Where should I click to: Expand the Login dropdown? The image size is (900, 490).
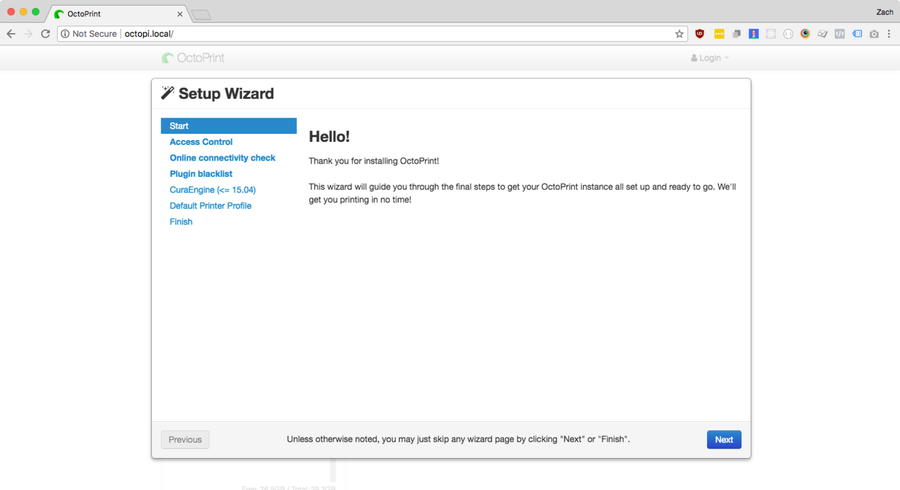tap(710, 58)
